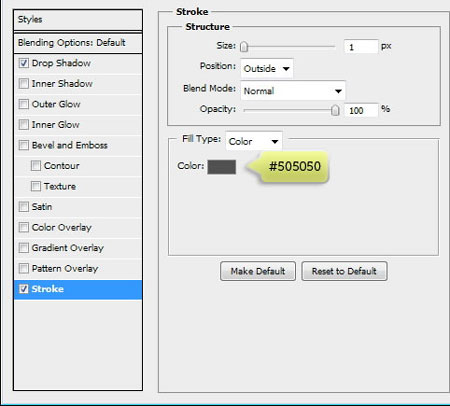This screenshot has height=406, width=450.
Task: Select the Color Overlay label
Action: (x=62, y=228)
